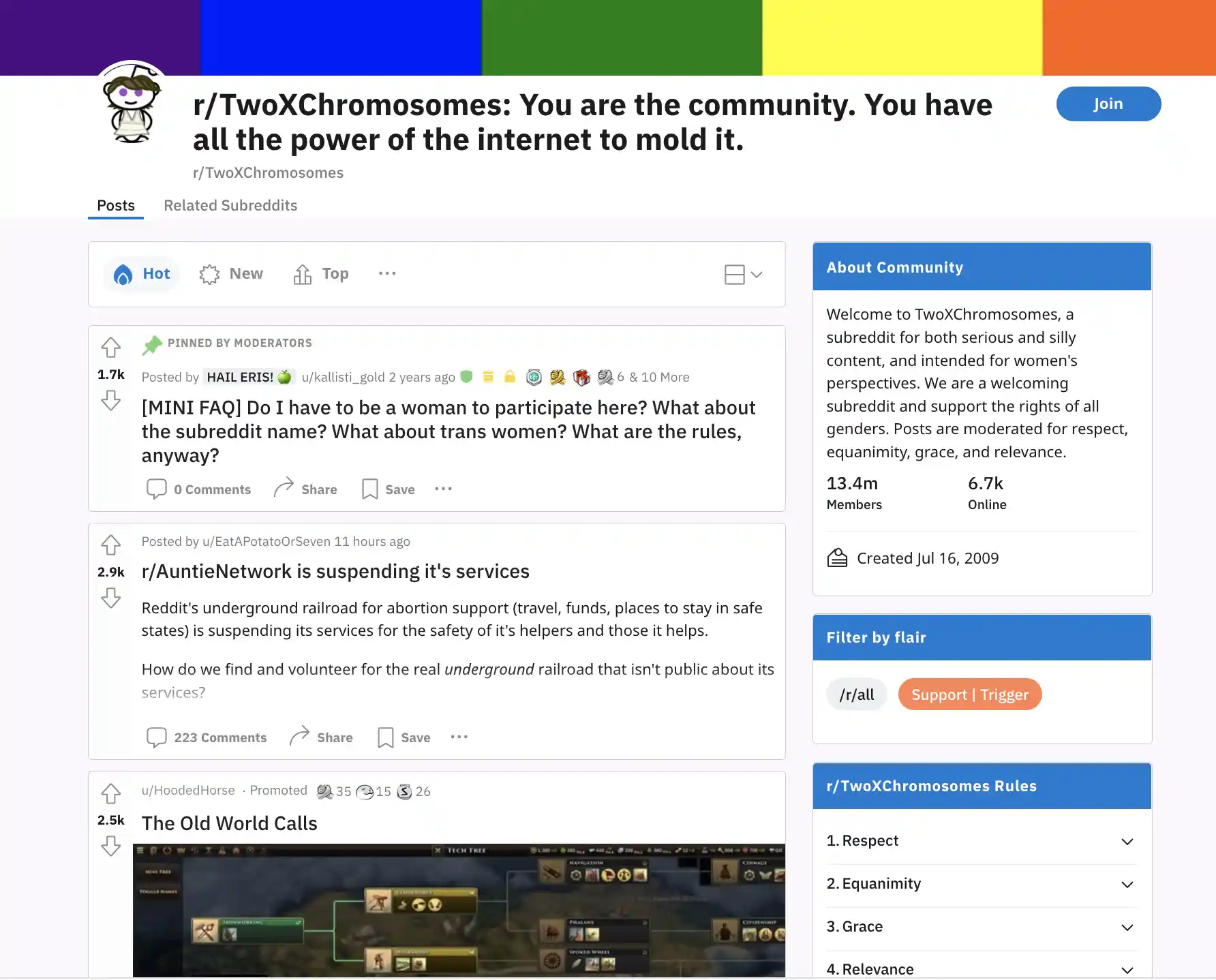Image resolution: width=1216 pixels, height=980 pixels.
Task: Click The Old World Calls game screenshot
Action: pyautogui.click(x=459, y=910)
